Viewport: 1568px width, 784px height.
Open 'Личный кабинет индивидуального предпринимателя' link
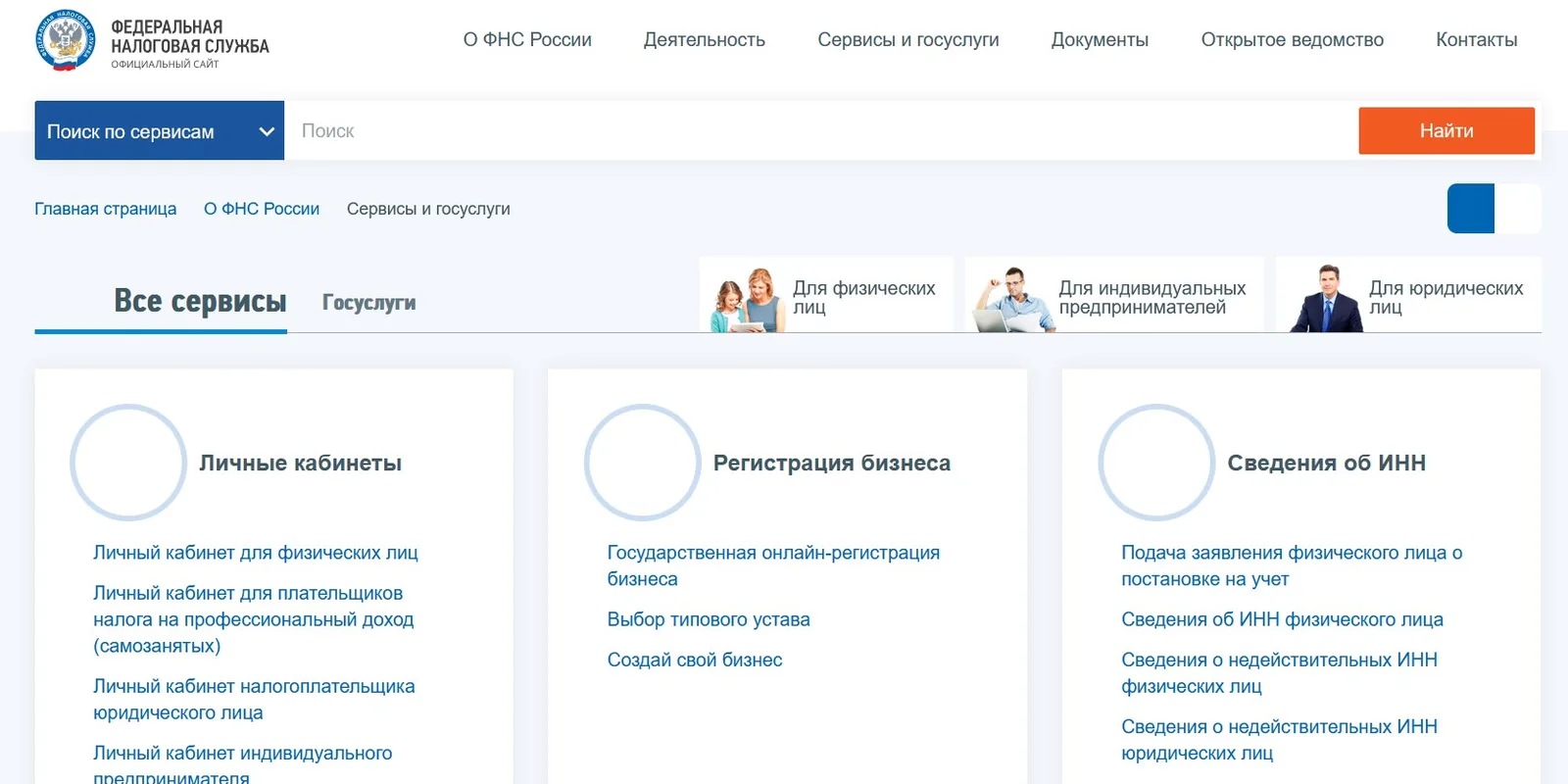coord(243,764)
